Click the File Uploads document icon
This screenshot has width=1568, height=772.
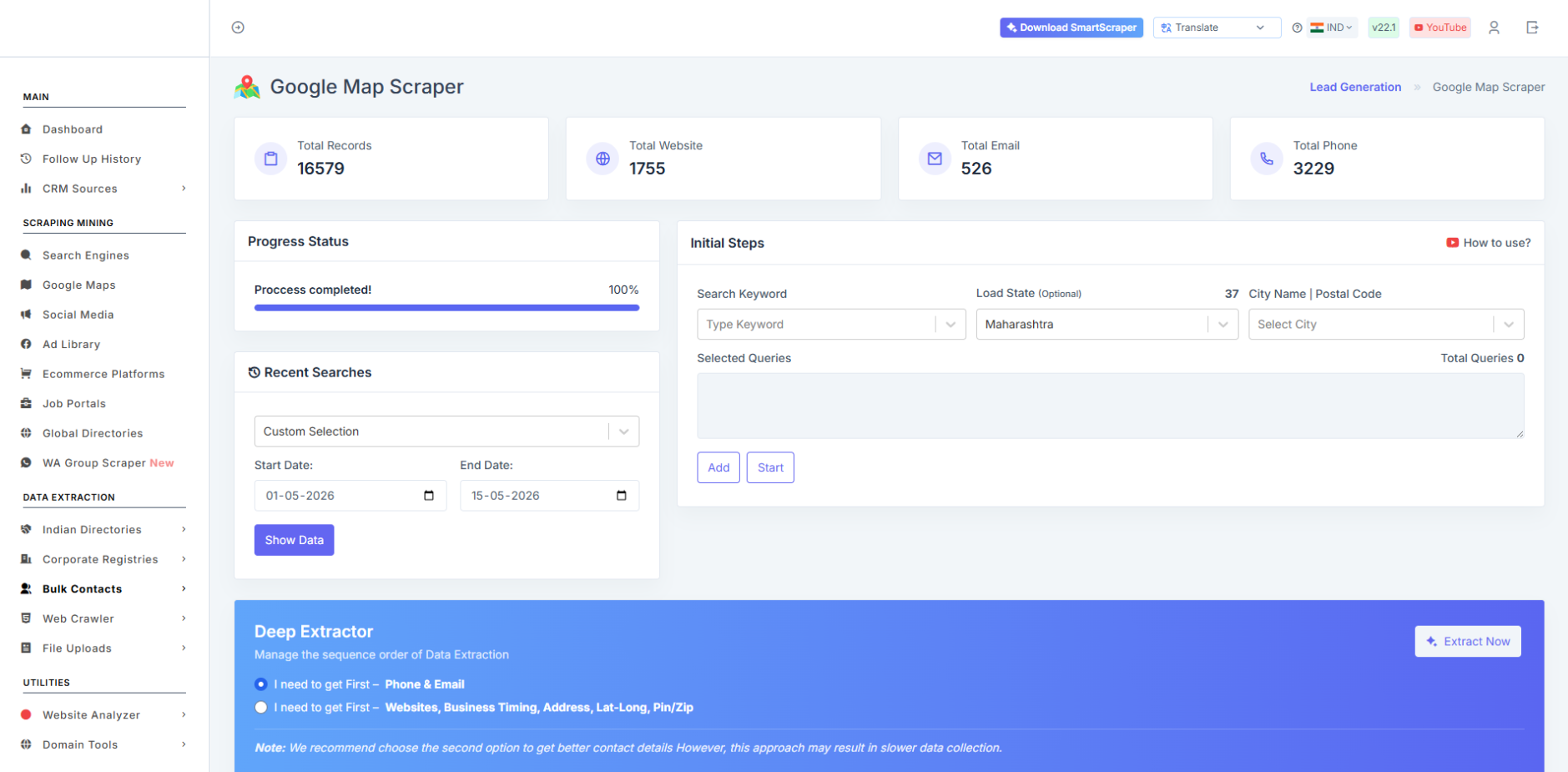(26, 648)
